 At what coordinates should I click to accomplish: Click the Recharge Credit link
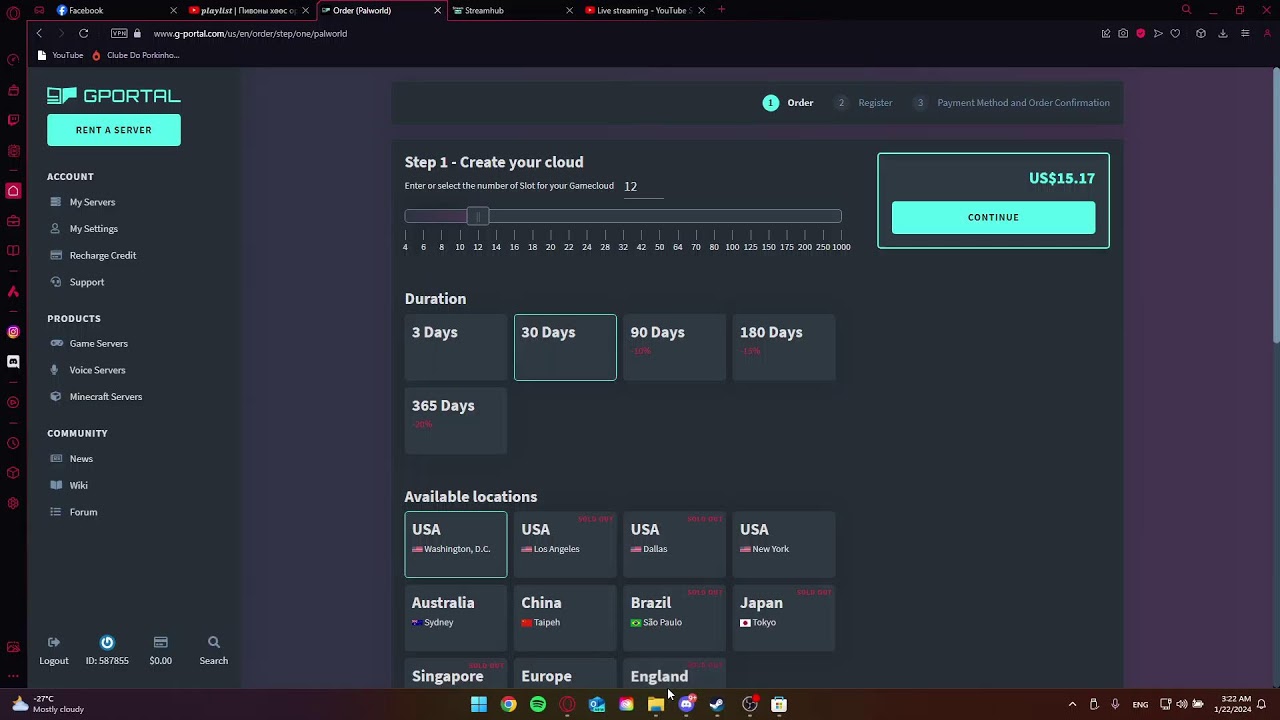102,255
